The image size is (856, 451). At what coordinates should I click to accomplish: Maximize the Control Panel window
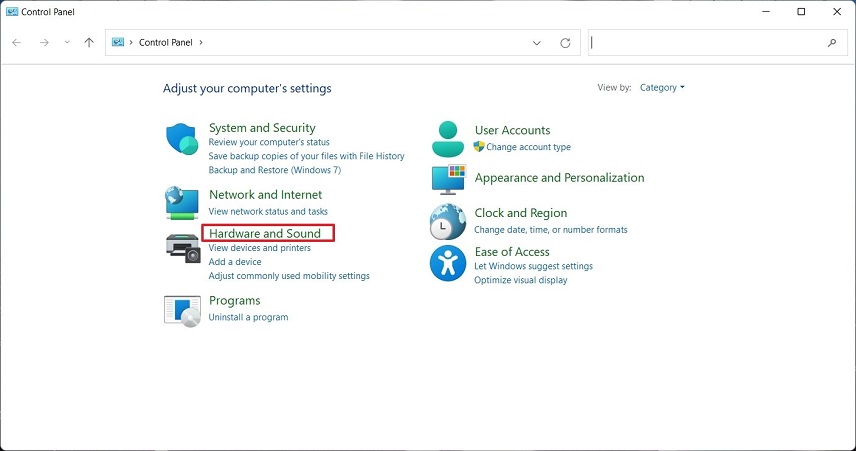[801, 11]
